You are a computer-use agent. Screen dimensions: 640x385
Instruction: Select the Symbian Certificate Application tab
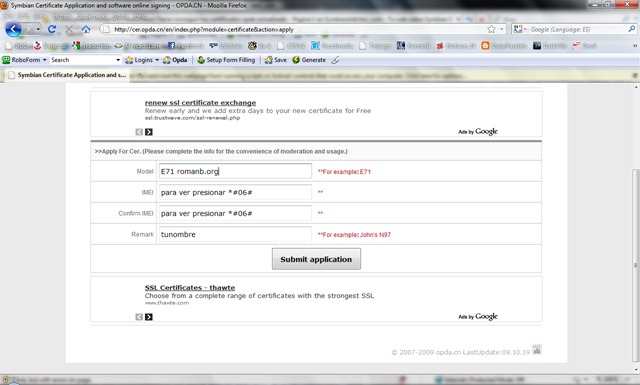pos(67,75)
